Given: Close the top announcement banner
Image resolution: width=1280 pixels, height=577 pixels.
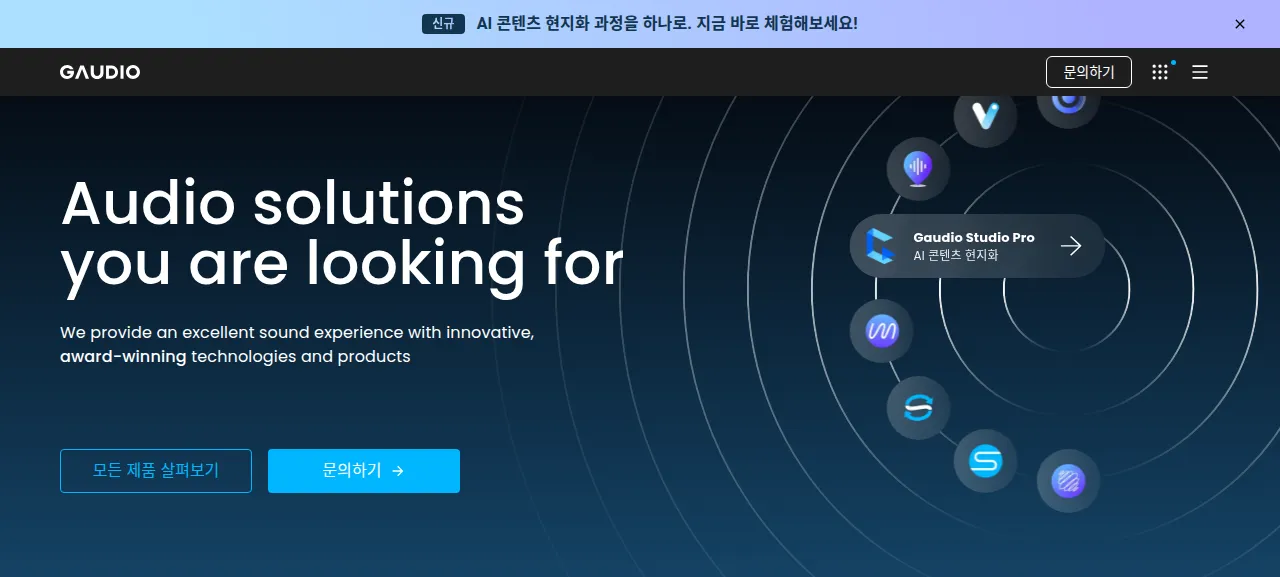Looking at the screenshot, I should pos(1240,24).
